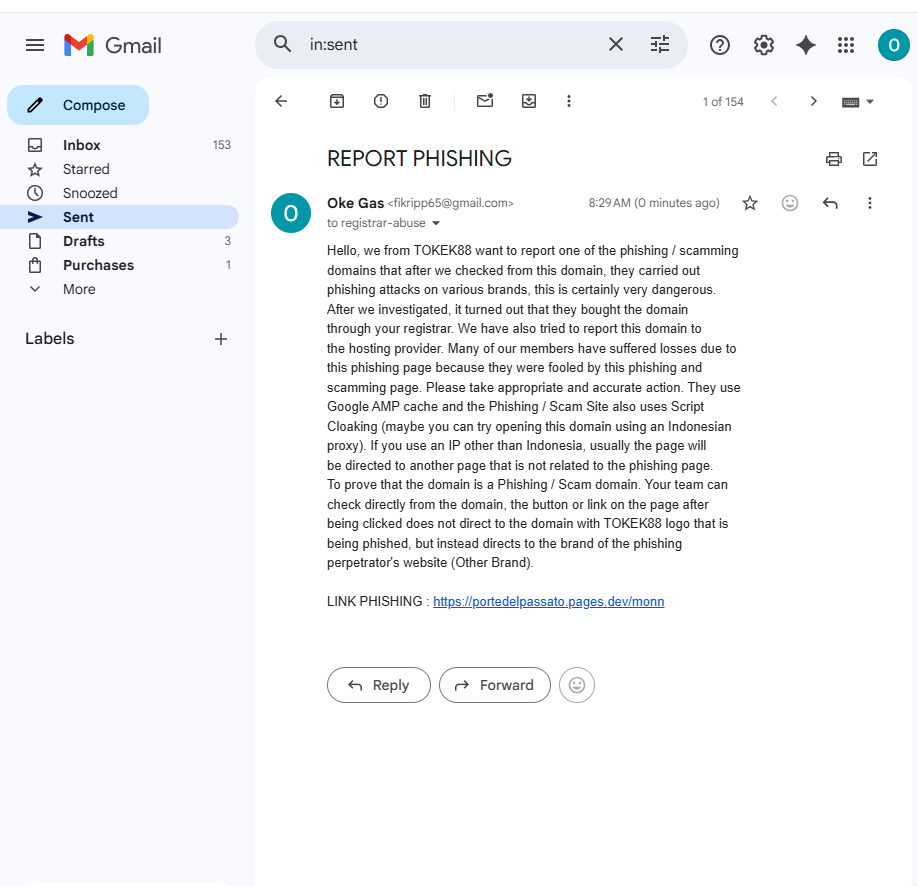Delete this email with trash icon

[x=425, y=101]
